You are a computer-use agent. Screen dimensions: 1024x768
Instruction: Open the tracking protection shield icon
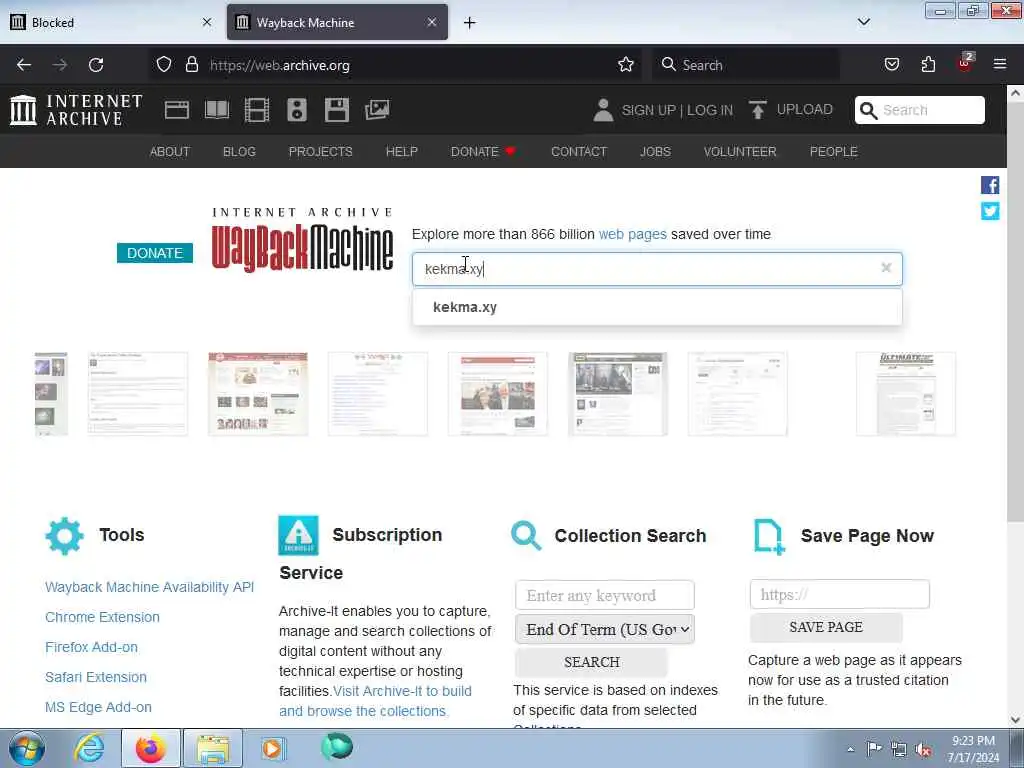[164, 65]
